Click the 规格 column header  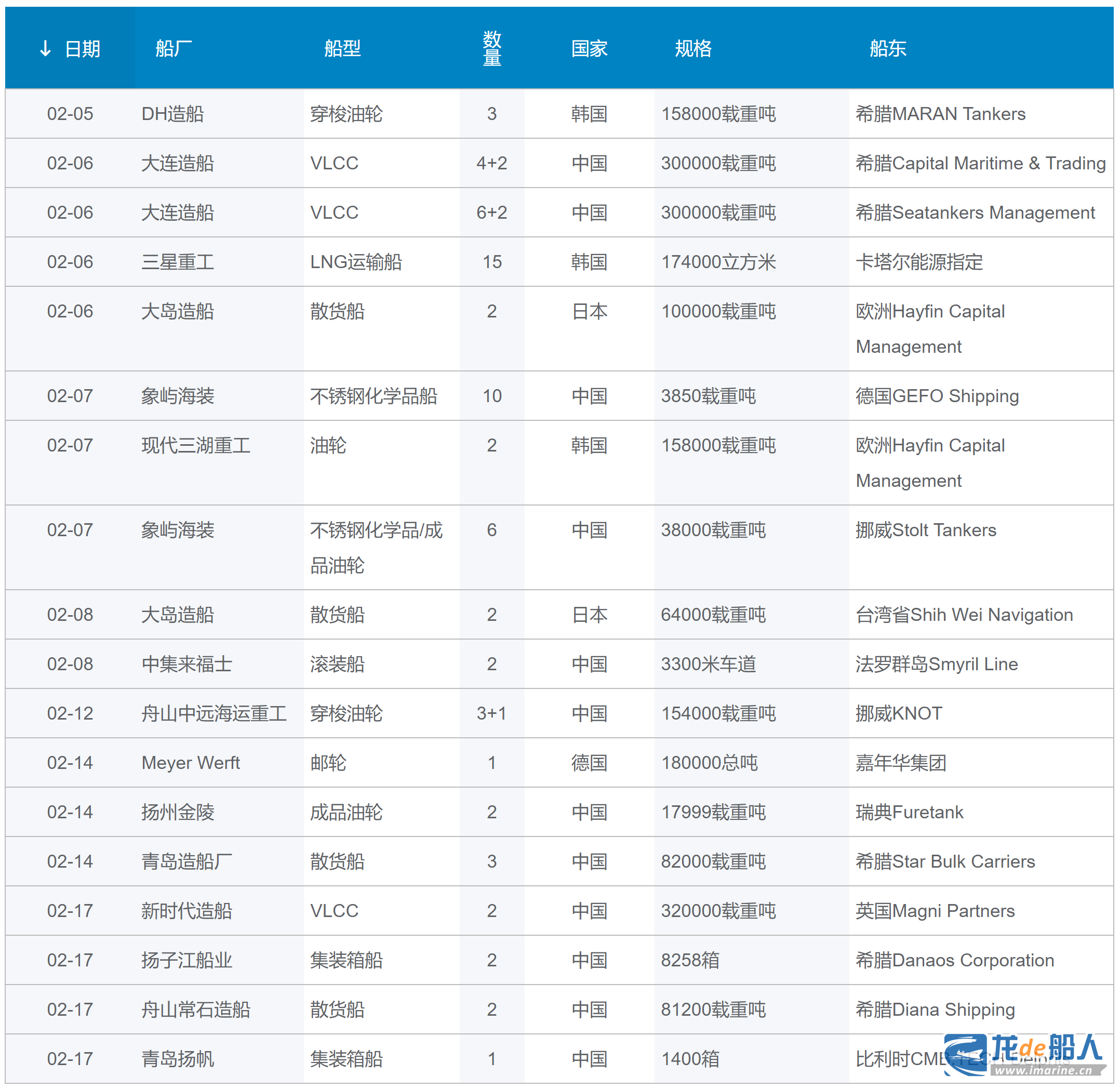(693, 49)
